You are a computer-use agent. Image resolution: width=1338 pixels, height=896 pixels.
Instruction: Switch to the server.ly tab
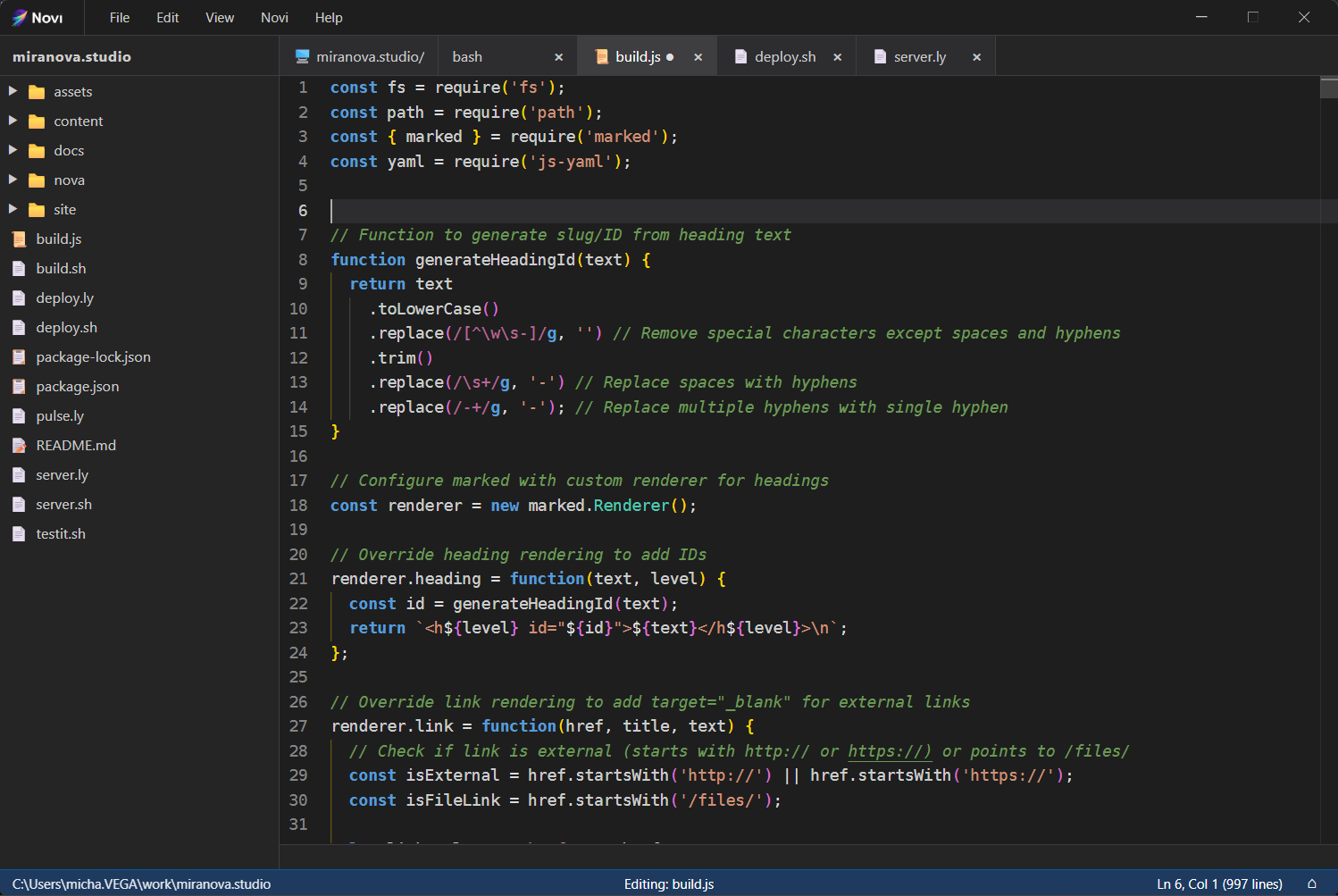[x=920, y=55]
